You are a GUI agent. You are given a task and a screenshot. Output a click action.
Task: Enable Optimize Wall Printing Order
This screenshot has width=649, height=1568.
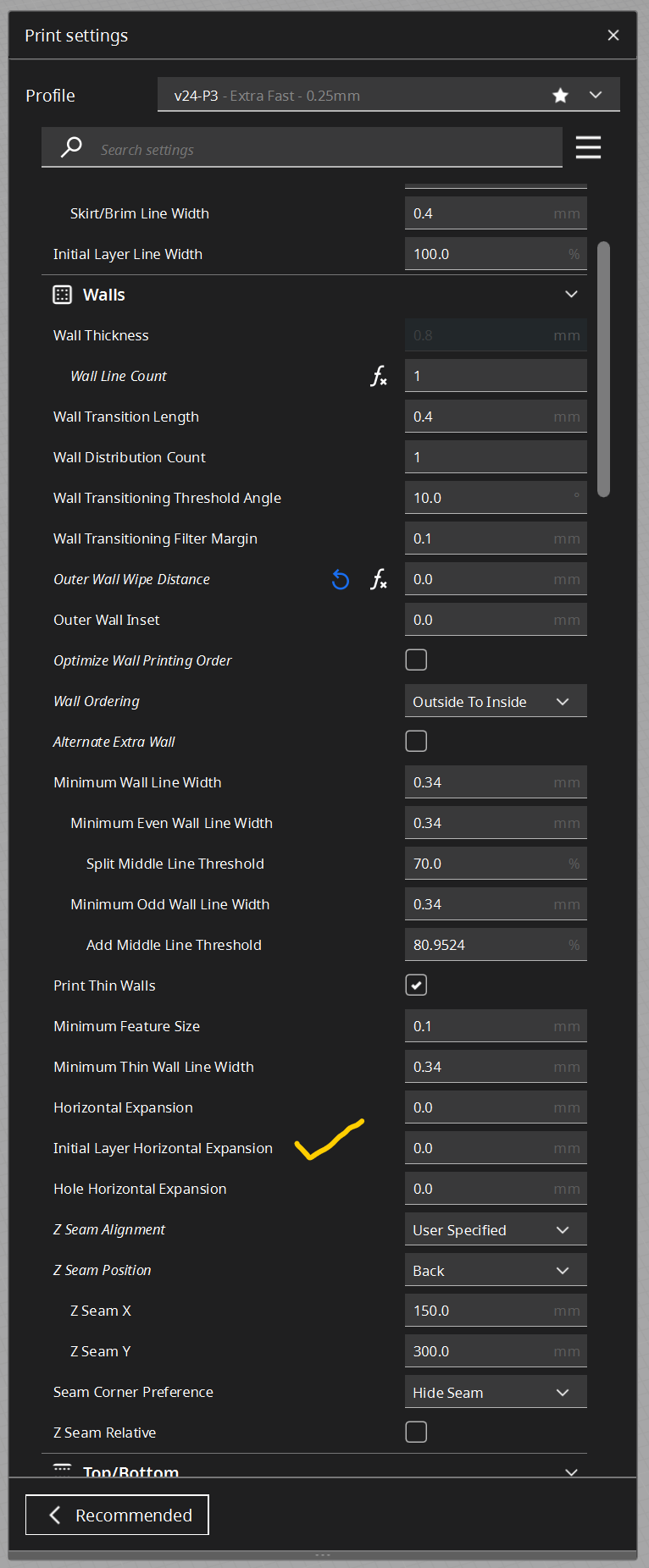(x=416, y=659)
